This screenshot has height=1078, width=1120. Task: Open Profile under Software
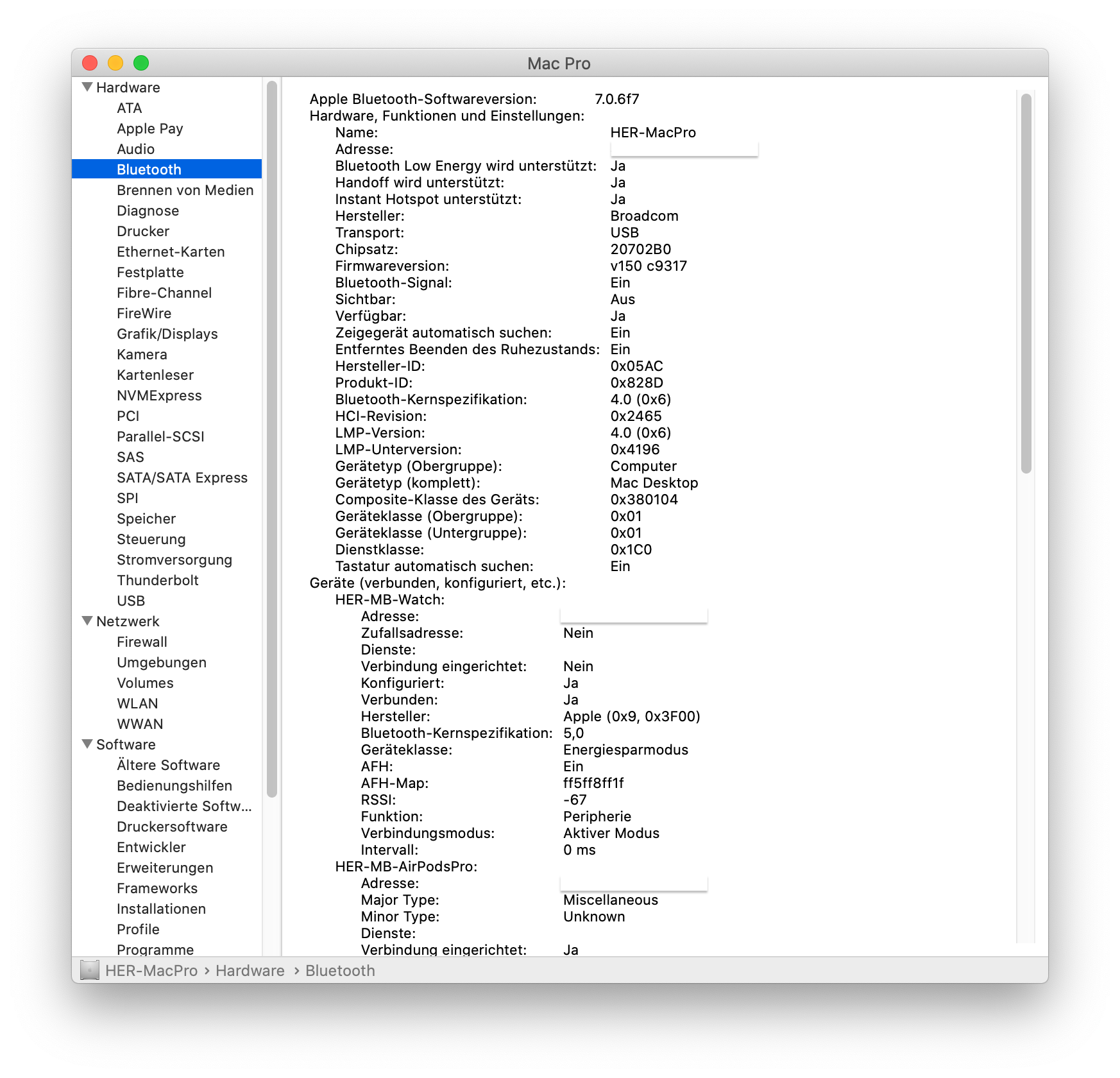(138, 929)
